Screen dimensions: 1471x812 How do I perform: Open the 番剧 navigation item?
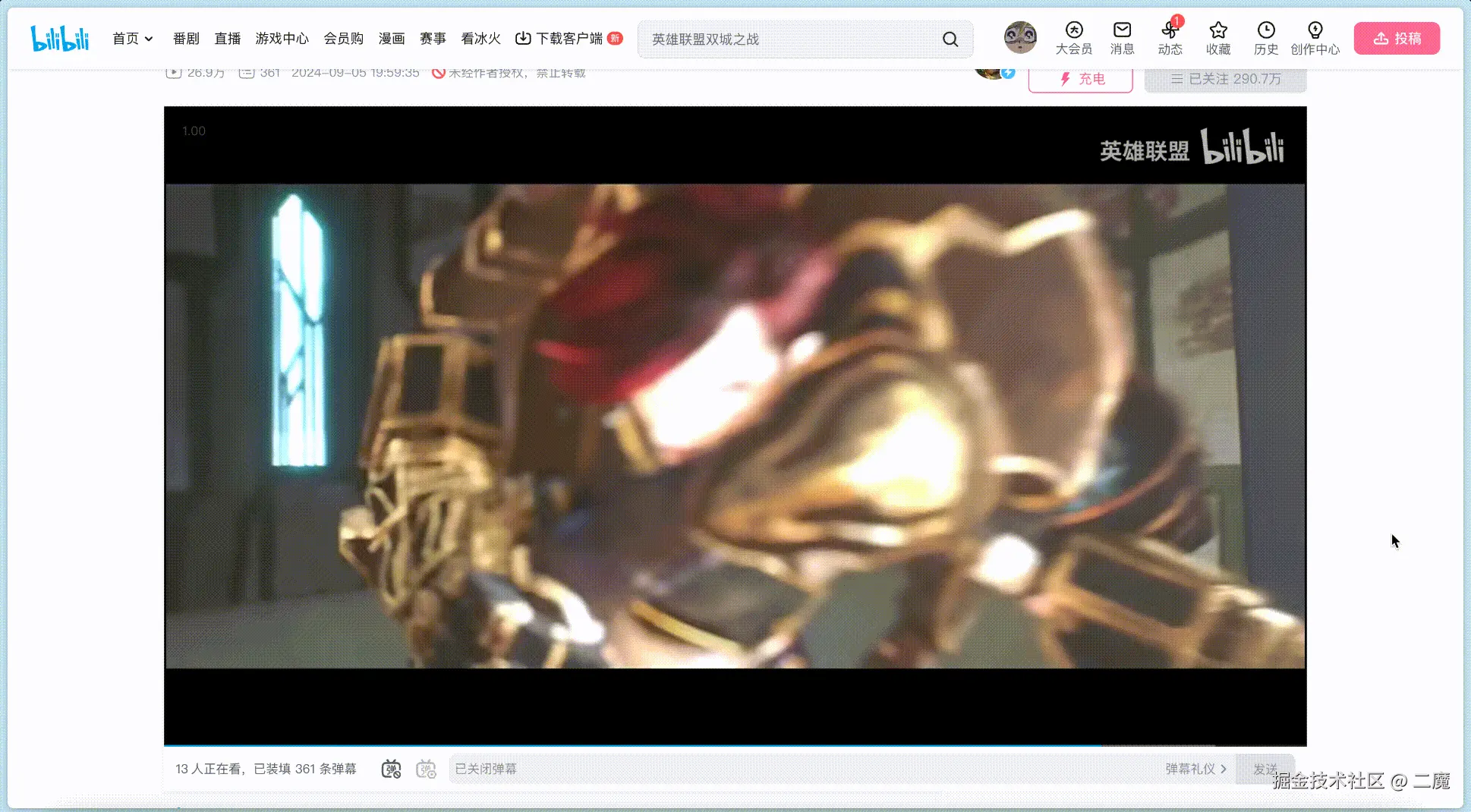point(186,39)
